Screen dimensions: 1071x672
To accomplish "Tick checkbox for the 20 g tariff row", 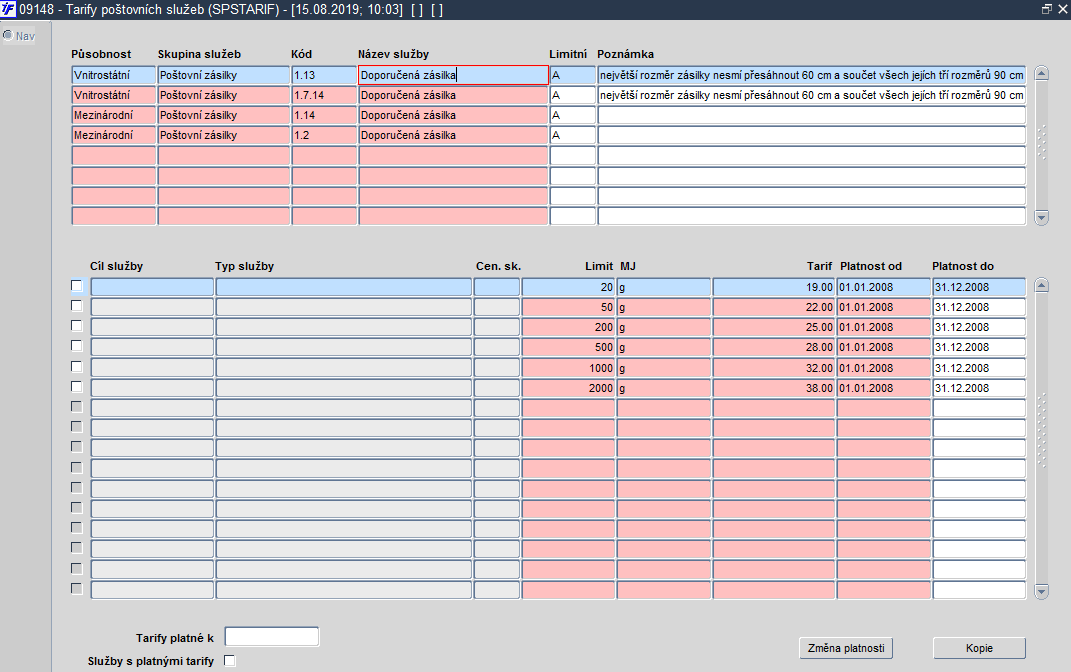I will [76, 286].
